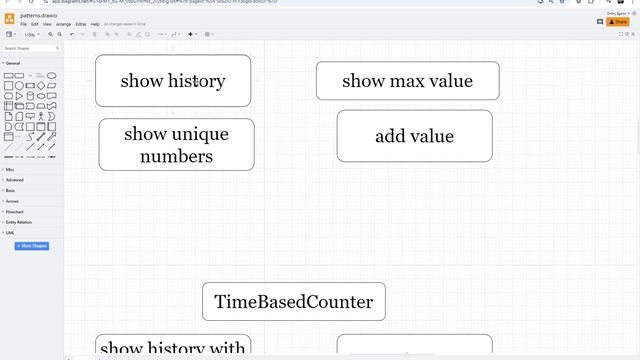Select the triangle shape in General
640x360 pixels.
[19, 96]
